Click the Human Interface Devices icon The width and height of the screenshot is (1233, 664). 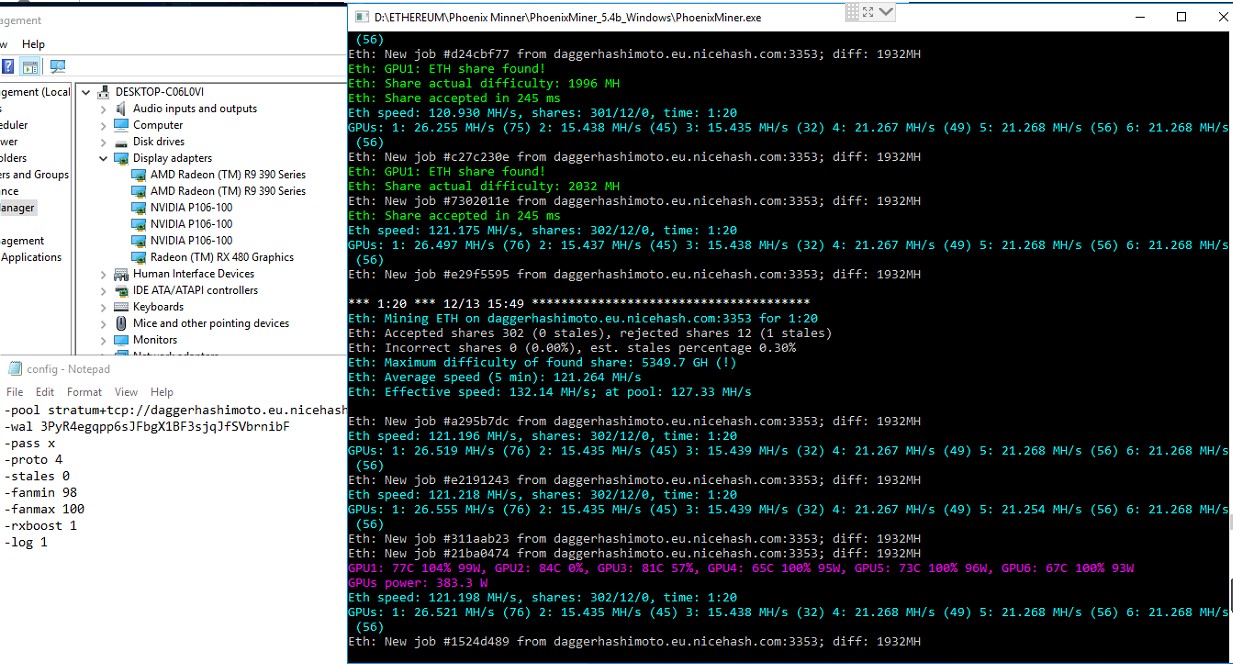tap(121, 274)
